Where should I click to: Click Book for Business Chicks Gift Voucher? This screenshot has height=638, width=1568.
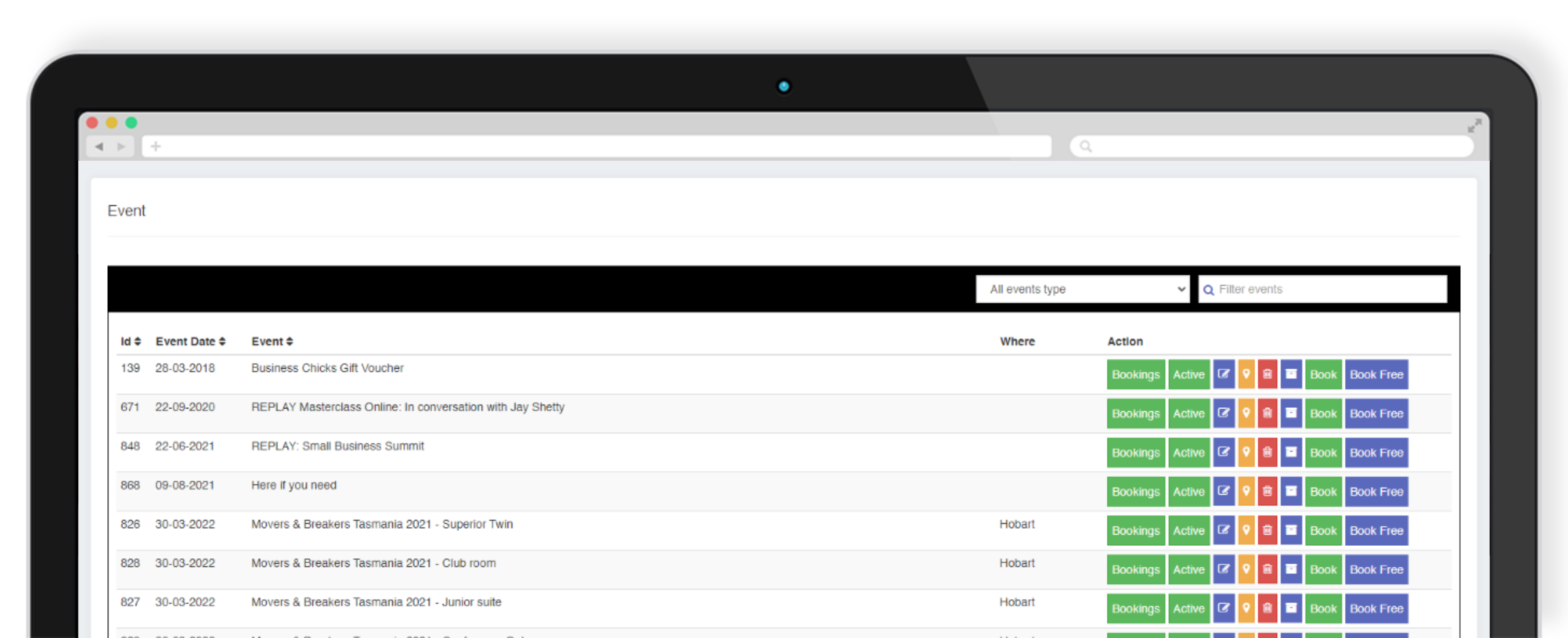1324,375
